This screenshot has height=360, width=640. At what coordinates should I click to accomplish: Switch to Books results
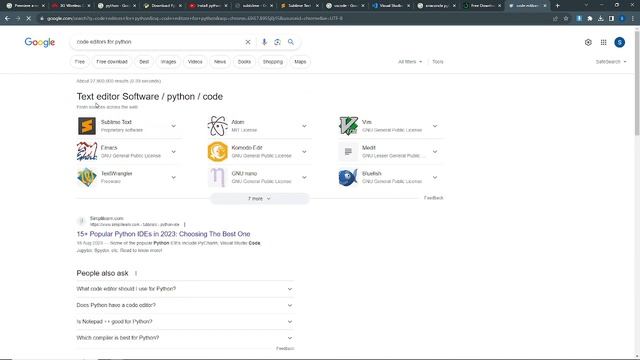tap(244, 62)
